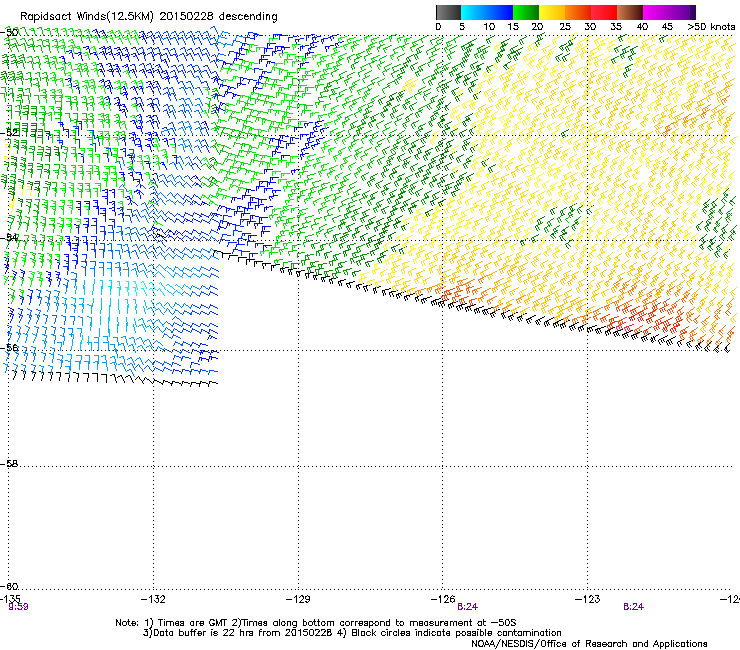The width and height of the screenshot is (740, 650).
Task: Click the magenta 40–45 knots legend segment
Action: coord(656,12)
